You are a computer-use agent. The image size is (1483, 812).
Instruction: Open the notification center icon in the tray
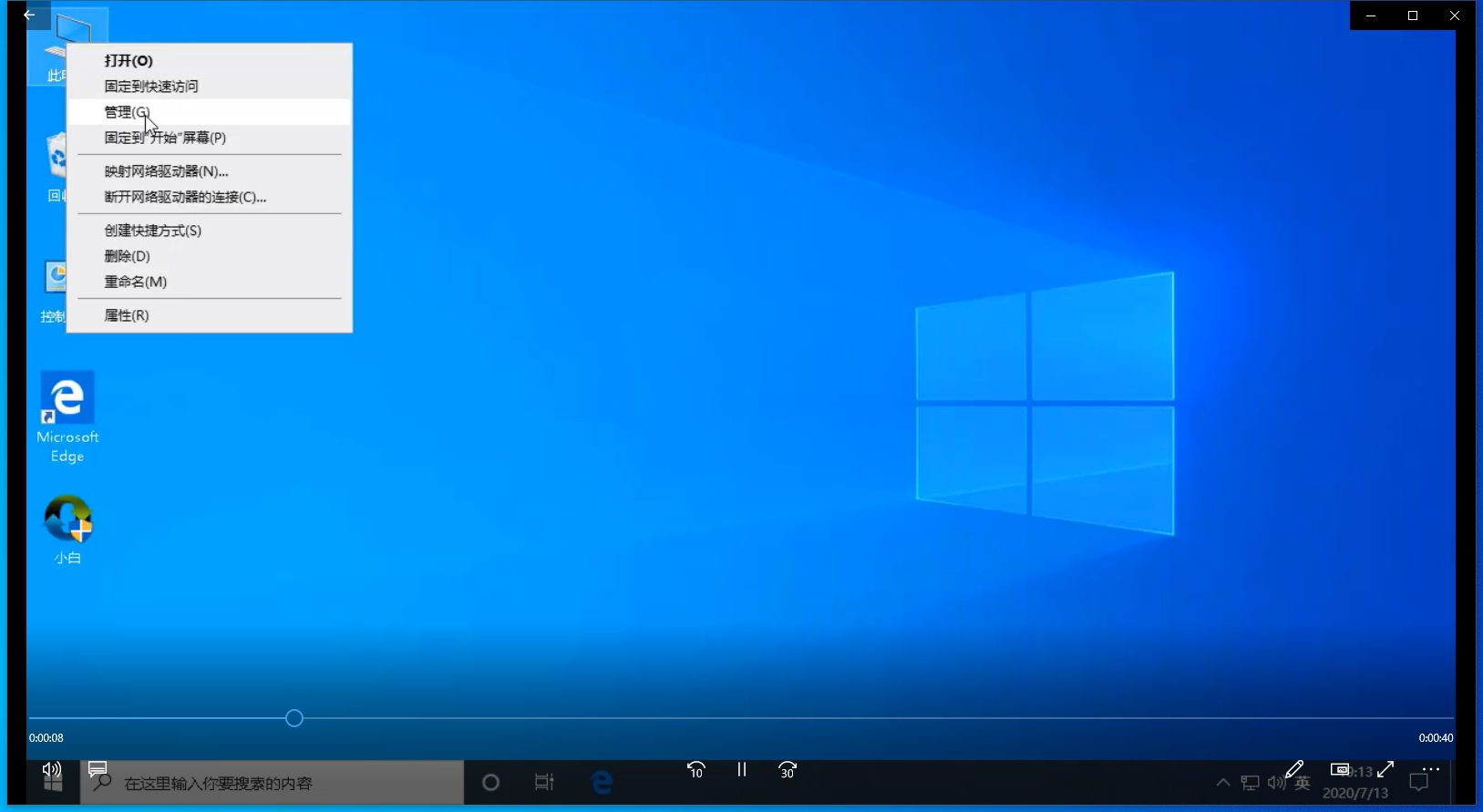1419,782
